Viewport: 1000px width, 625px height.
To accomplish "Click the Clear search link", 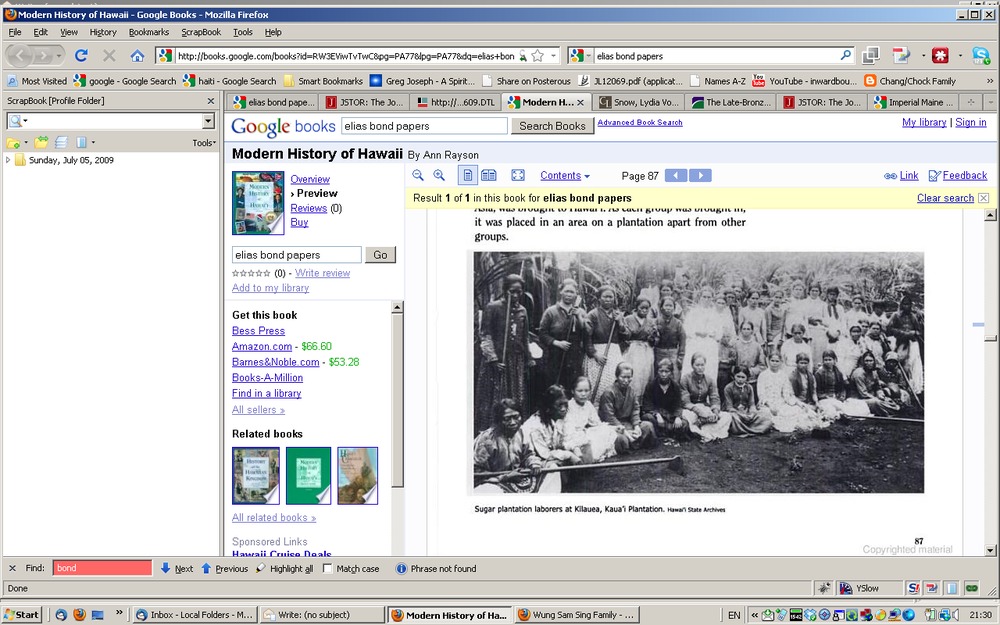I will click(x=945, y=198).
